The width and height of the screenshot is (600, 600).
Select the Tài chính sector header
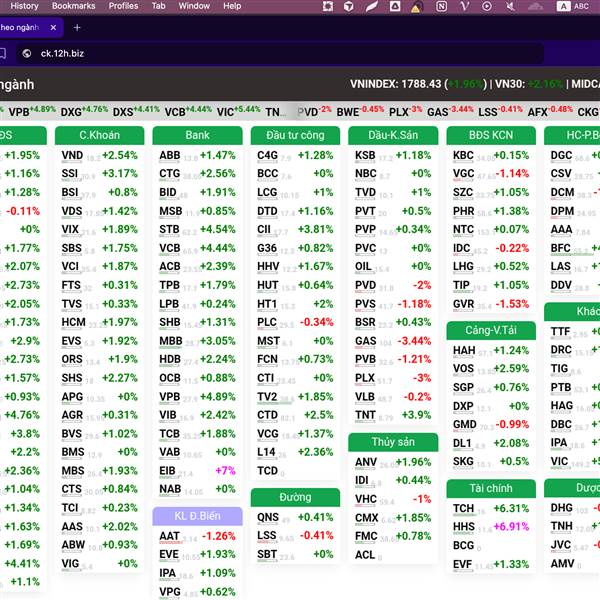[x=491, y=488]
